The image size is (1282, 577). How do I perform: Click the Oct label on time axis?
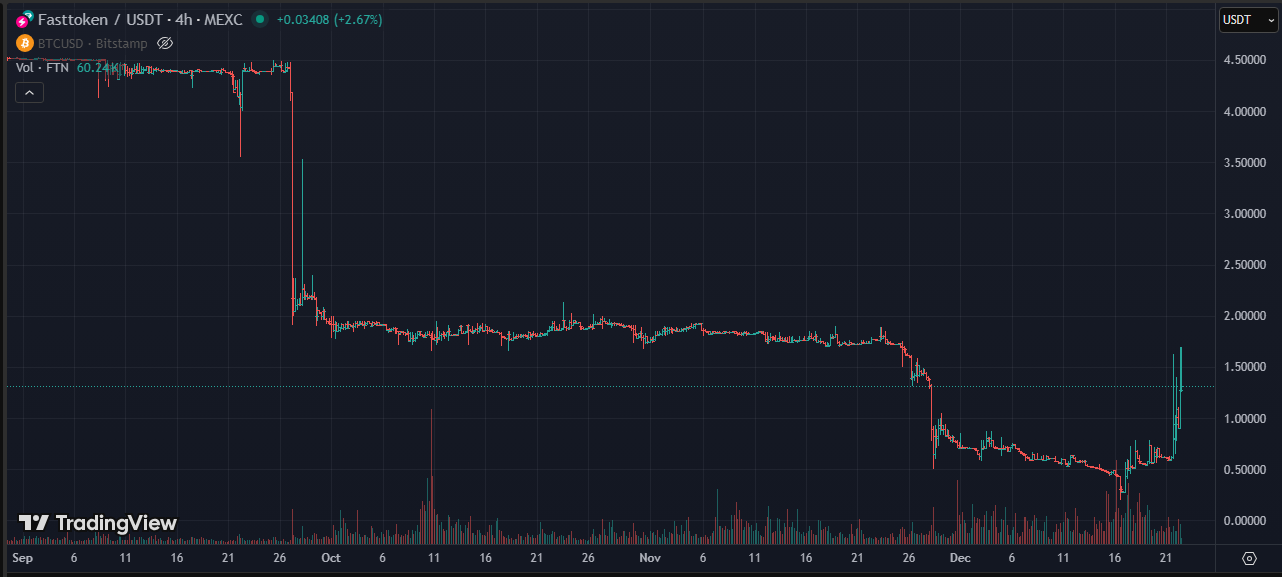point(331,557)
